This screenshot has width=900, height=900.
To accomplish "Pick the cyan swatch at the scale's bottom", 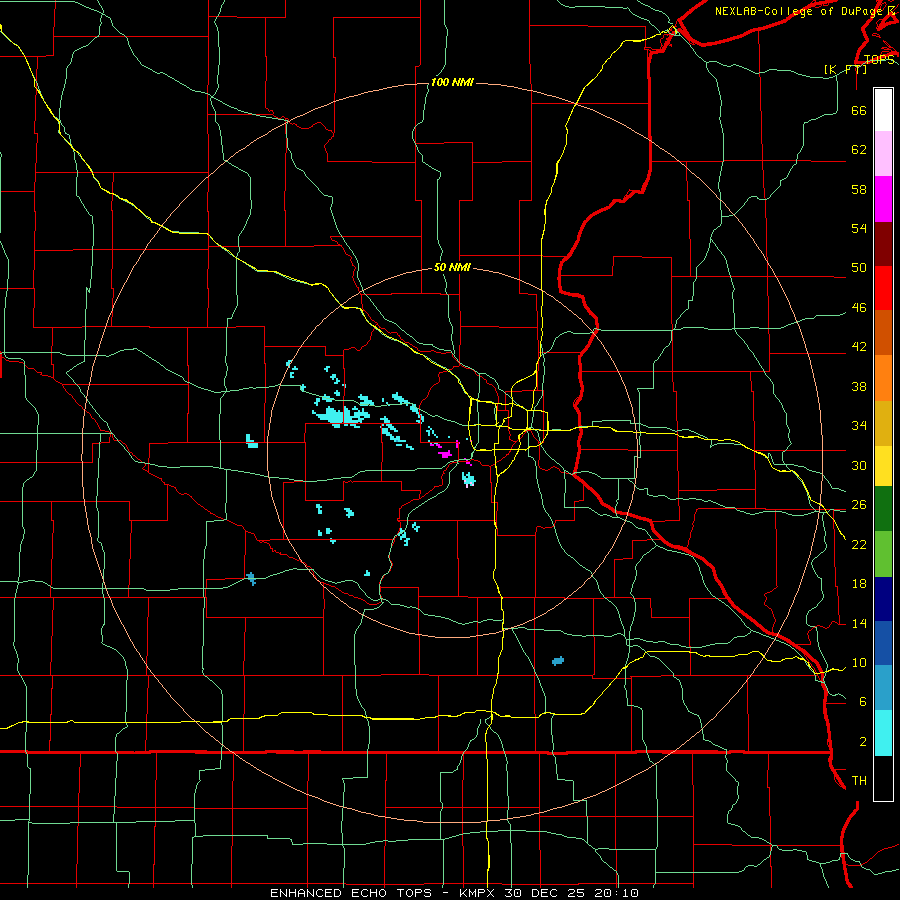I will [883, 733].
